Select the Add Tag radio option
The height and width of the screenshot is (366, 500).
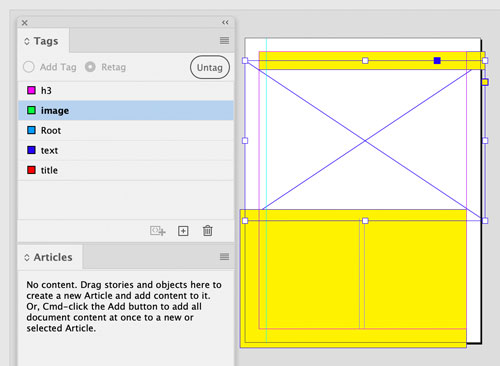click(29, 67)
